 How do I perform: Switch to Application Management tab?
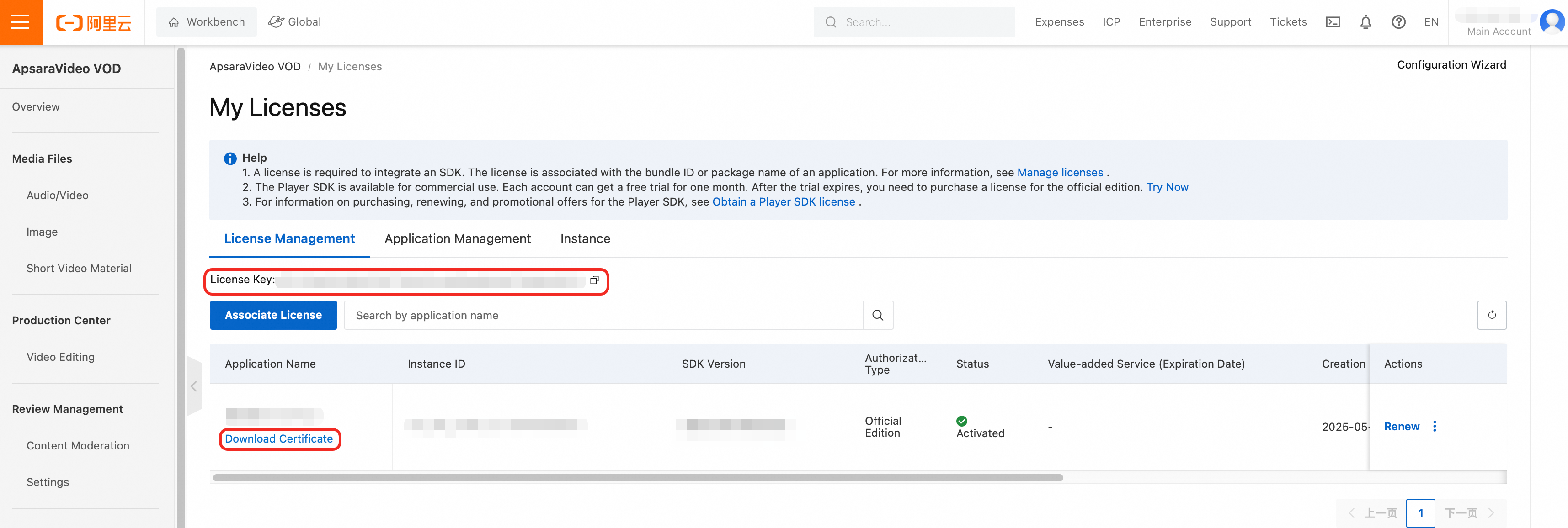point(457,238)
